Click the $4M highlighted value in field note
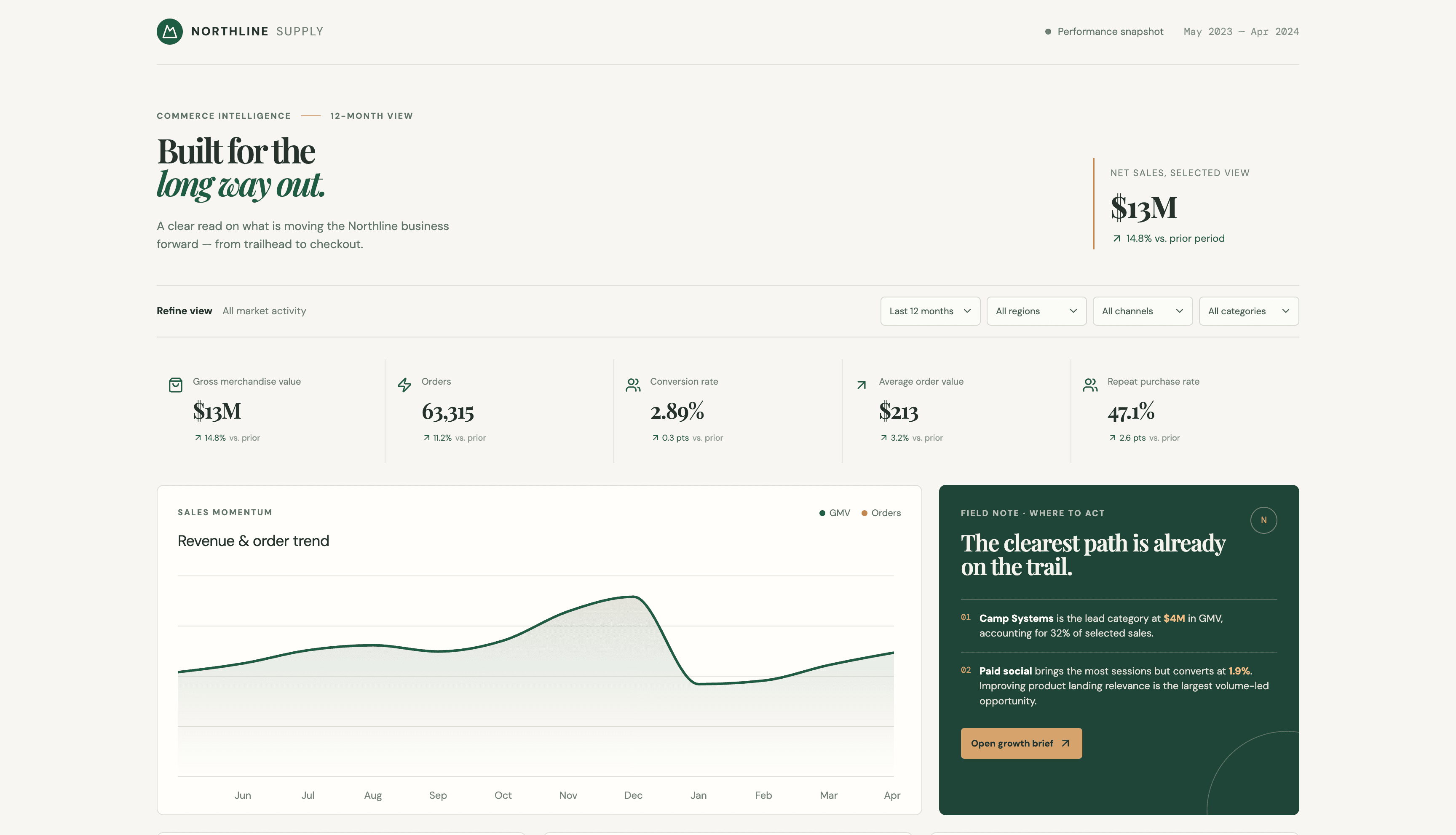 1174,618
